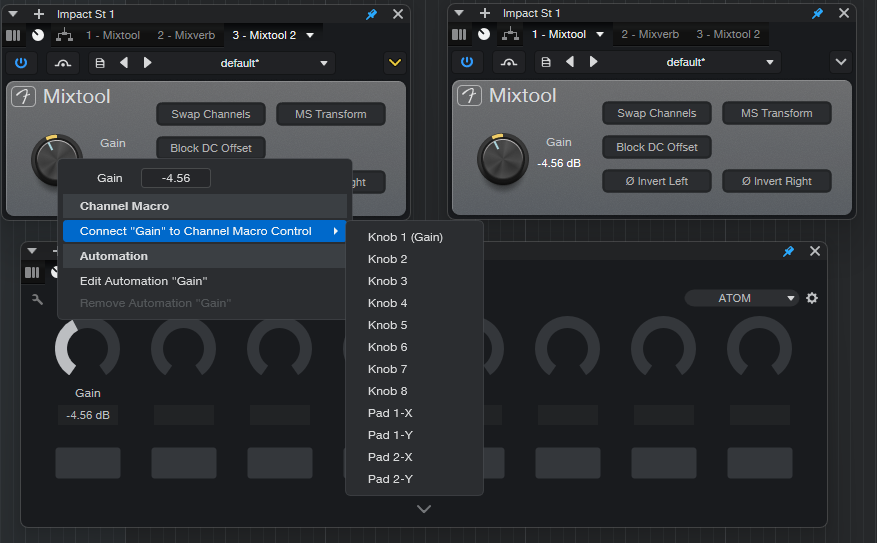
Task: Pin the left Impact St 1 plugin window
Action: [x=371, y=15]
